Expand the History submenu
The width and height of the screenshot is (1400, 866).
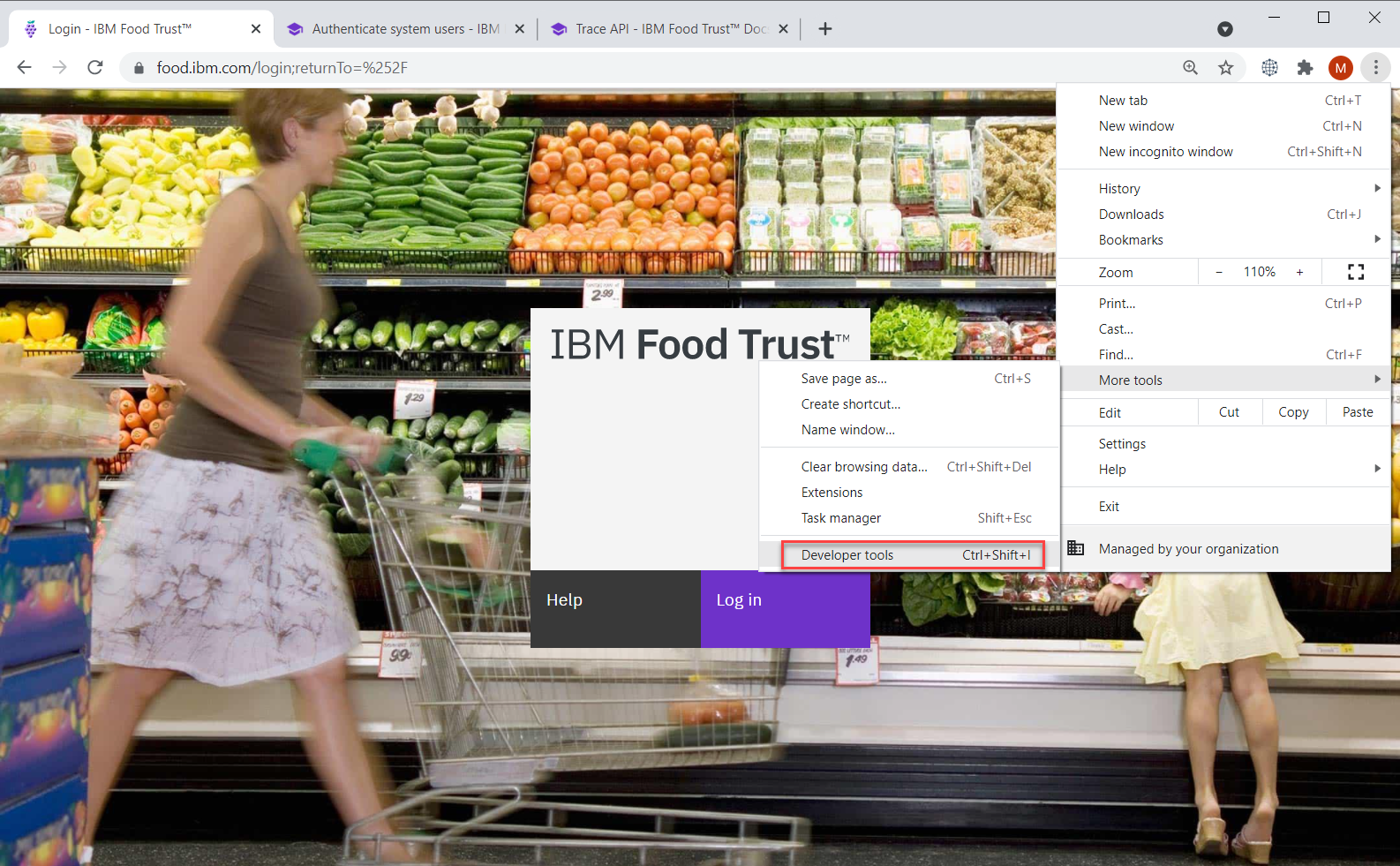coord(1223,189)
